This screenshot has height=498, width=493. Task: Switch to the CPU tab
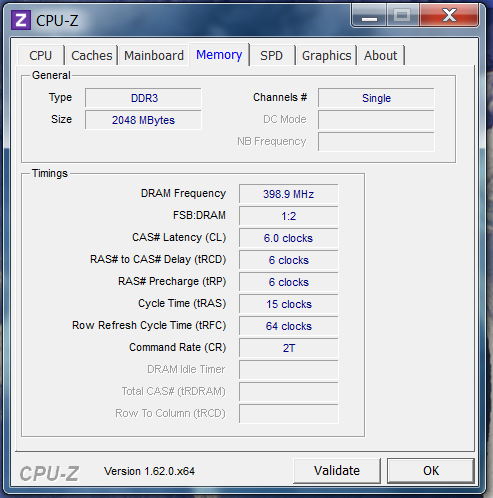tap(41, 55)
